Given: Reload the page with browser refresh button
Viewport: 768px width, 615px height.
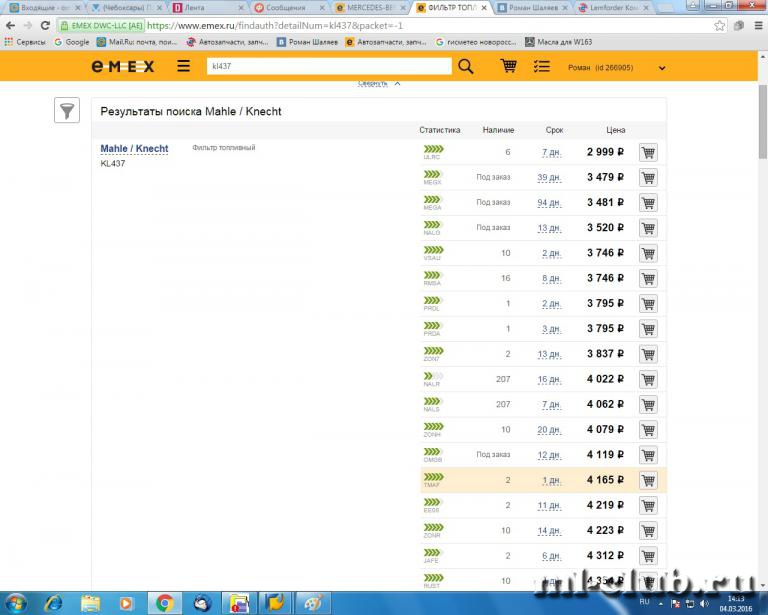Looking at the screenshot, I should tap(45, 25).
